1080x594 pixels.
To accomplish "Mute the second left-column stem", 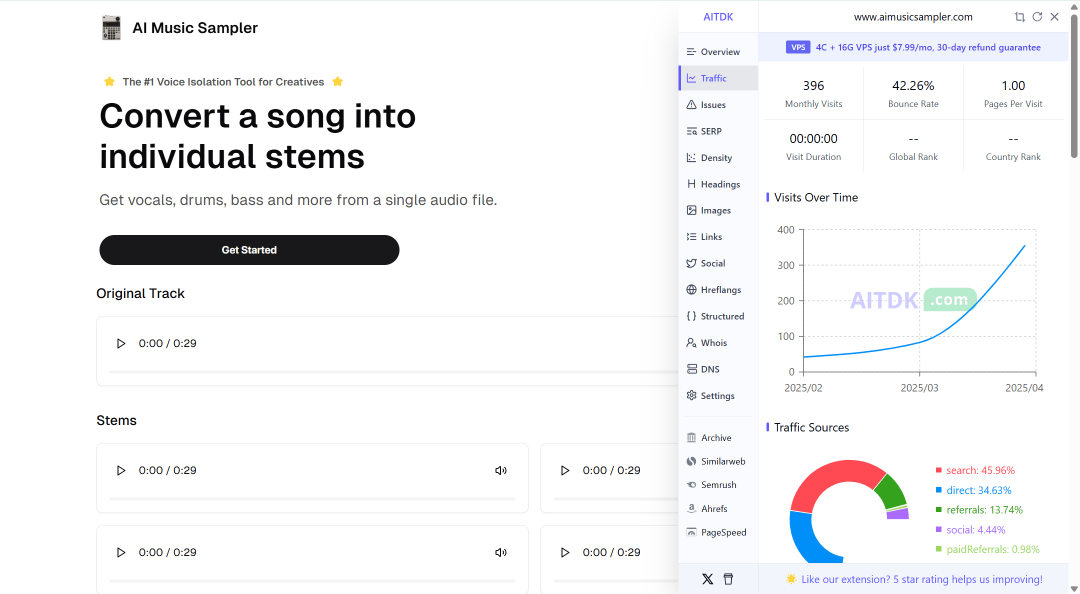I will pos(501,552).
